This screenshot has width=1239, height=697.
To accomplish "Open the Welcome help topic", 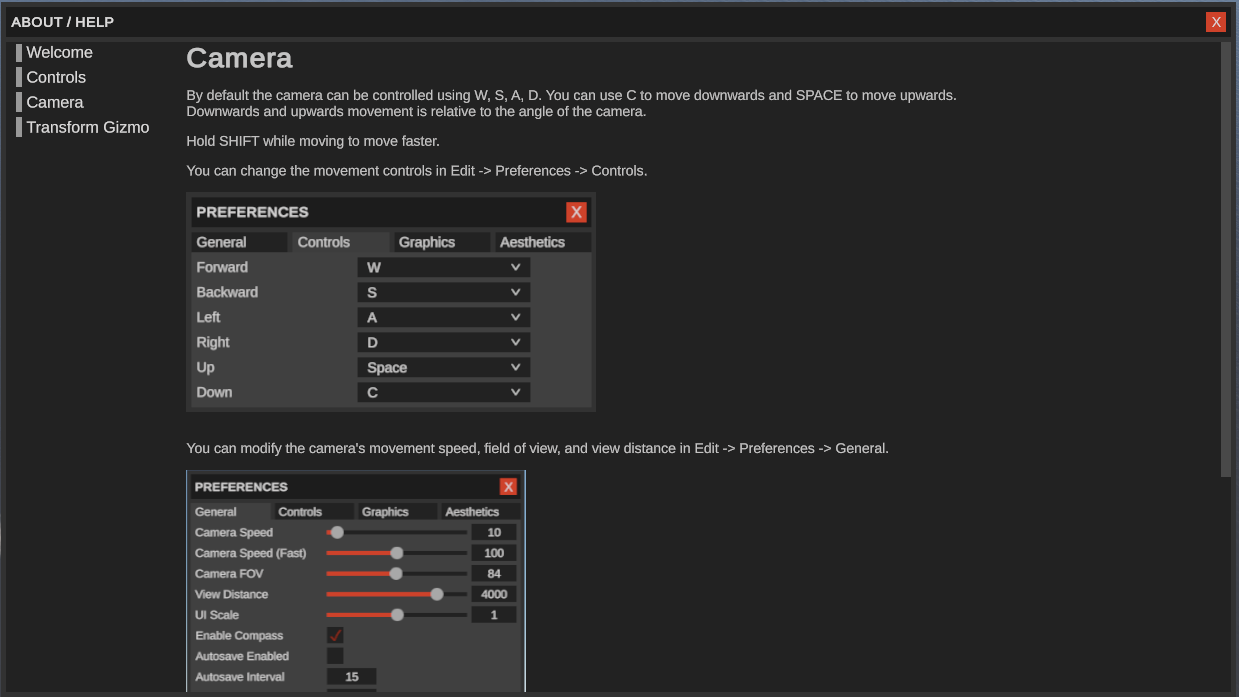I will (x=59, y=53).
